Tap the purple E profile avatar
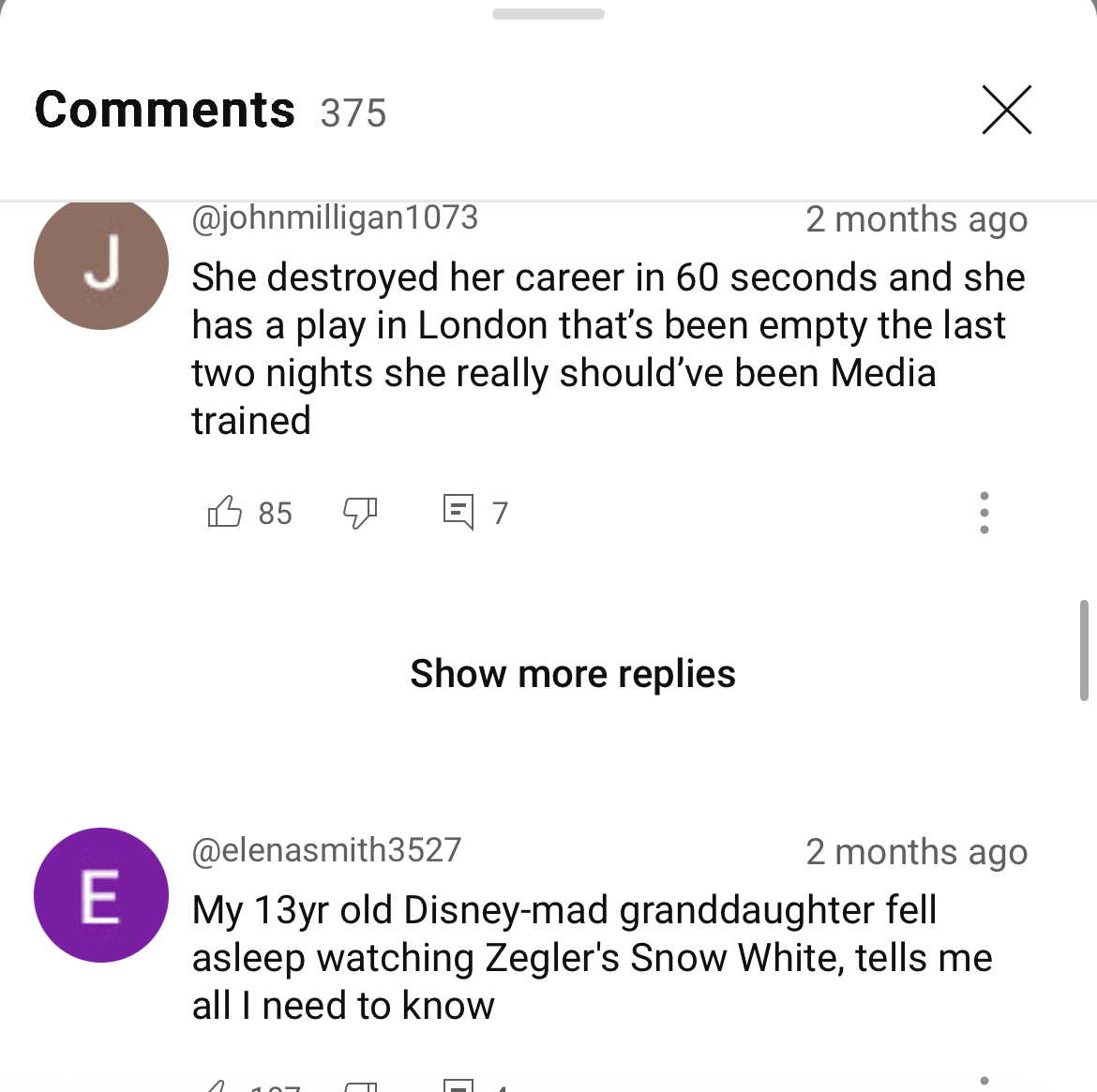The width and height of the screenshot is (1097, 1092). click(101, 895)
